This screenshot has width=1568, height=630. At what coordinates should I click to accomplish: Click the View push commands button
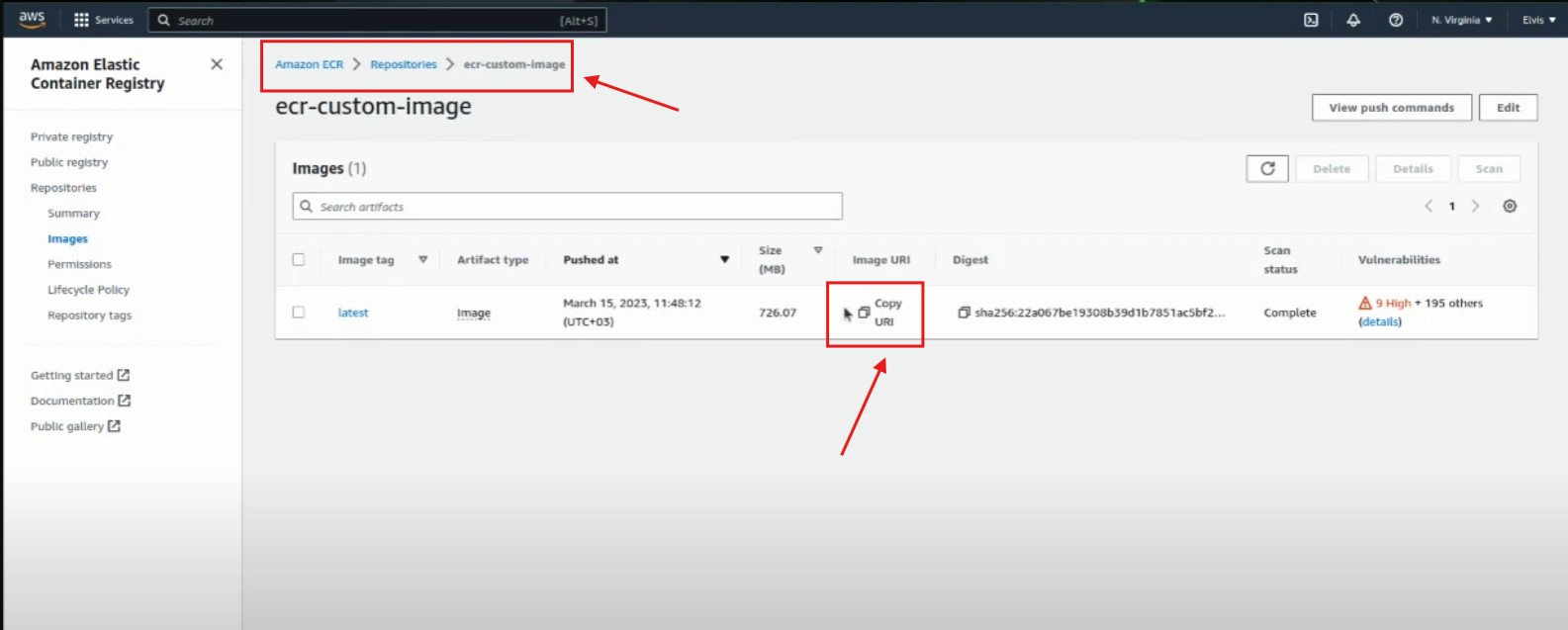coord(1391,108)
